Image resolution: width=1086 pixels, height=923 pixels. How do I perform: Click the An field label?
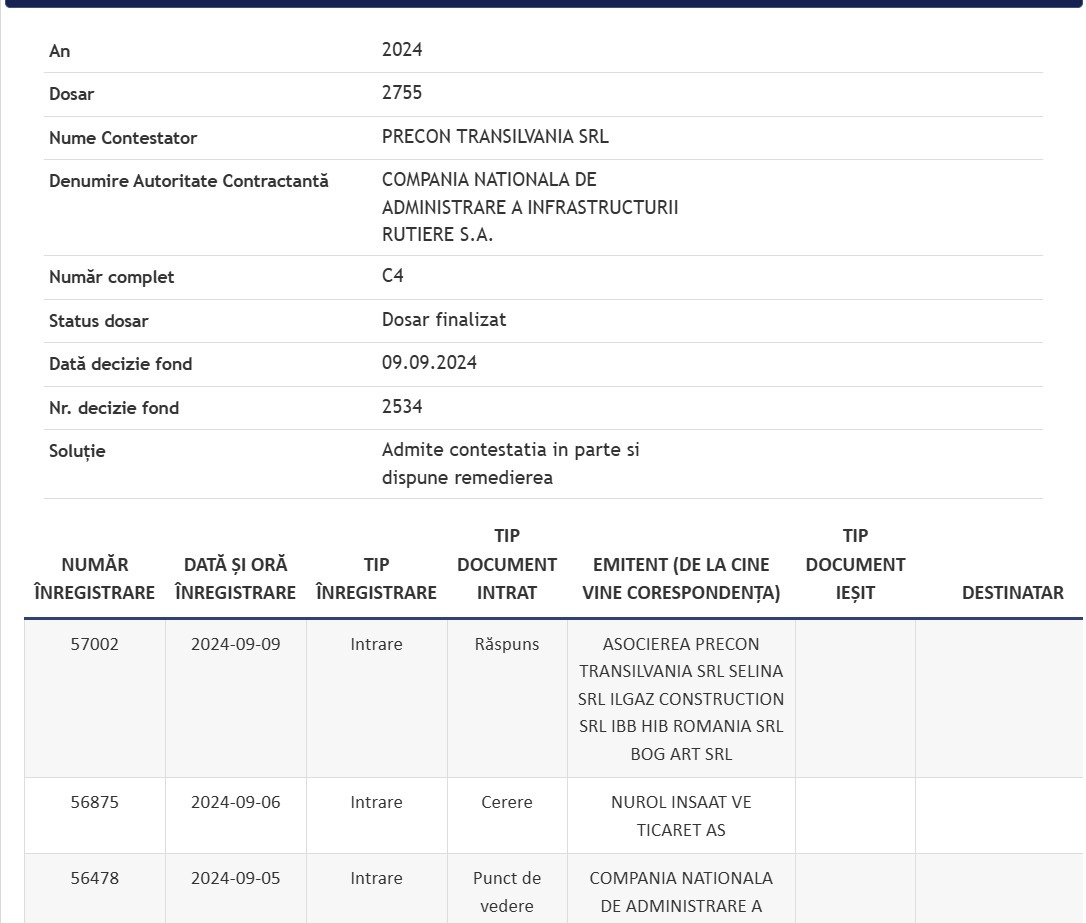[60, 51]
